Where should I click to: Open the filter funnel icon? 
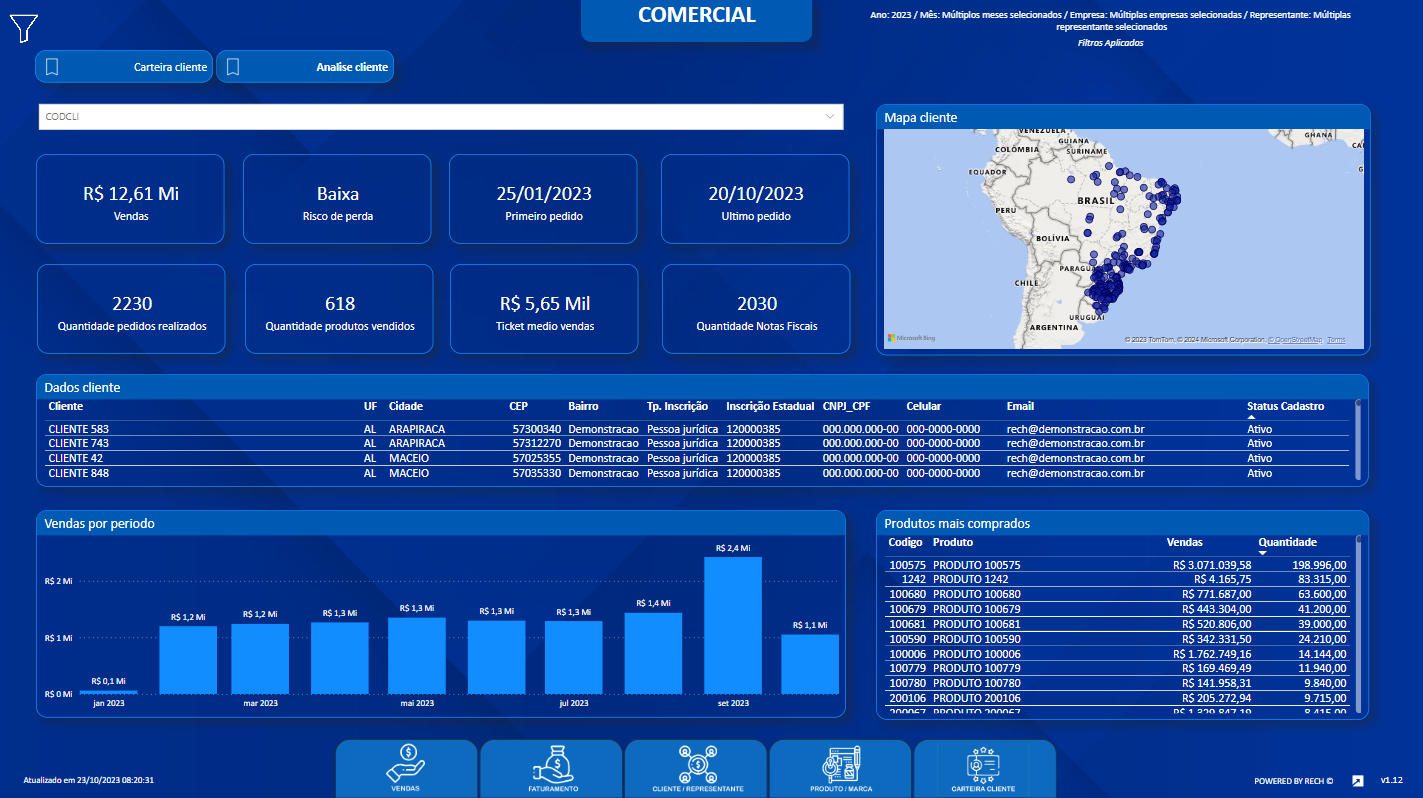point(24,28)
